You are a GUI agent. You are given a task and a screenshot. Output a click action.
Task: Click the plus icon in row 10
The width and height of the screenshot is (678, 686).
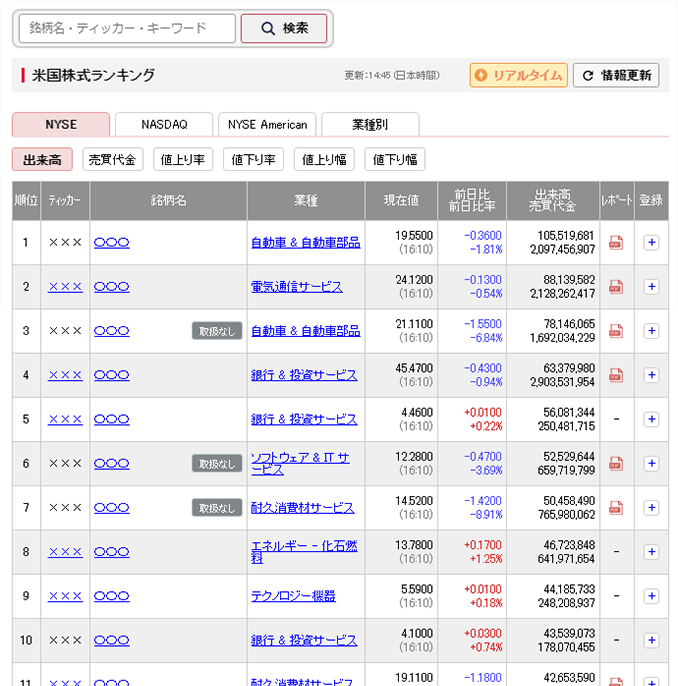coord(651,640)
